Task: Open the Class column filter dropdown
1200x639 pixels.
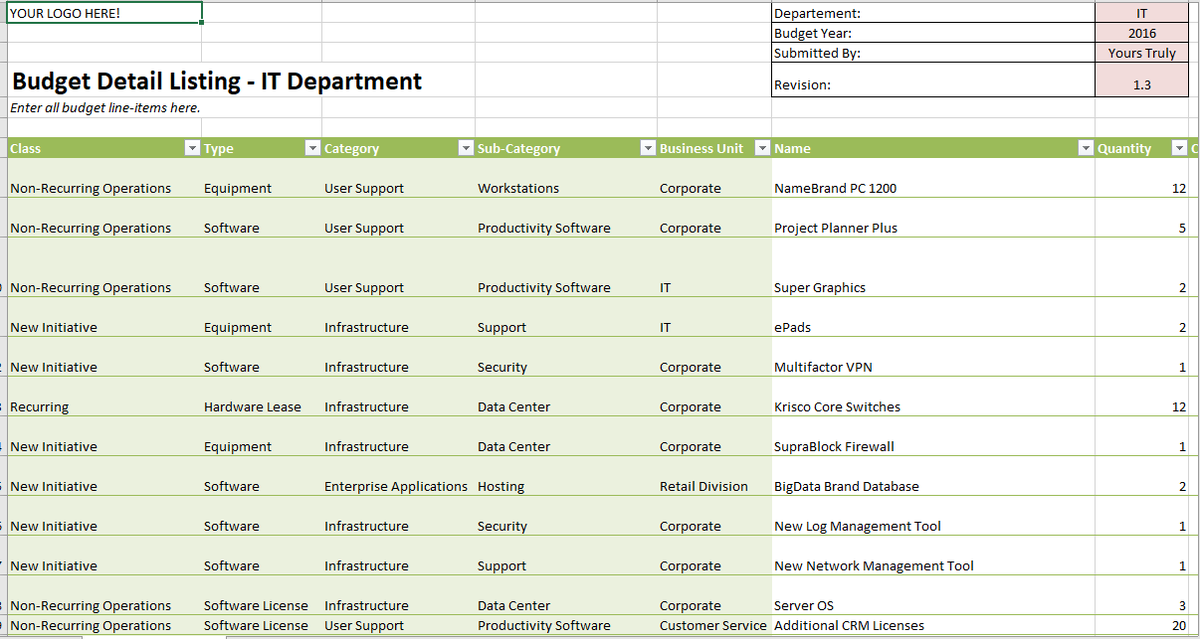Action: pyautogui.click(x=192, y=148)
